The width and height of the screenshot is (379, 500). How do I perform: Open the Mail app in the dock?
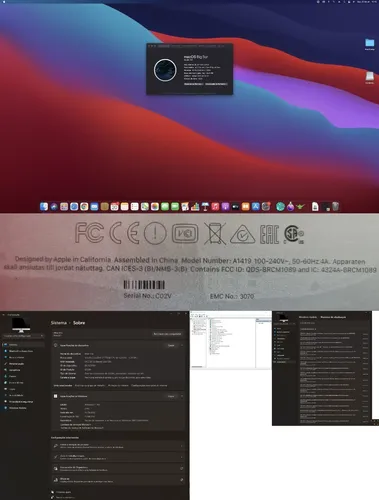(x=94, y=207)
